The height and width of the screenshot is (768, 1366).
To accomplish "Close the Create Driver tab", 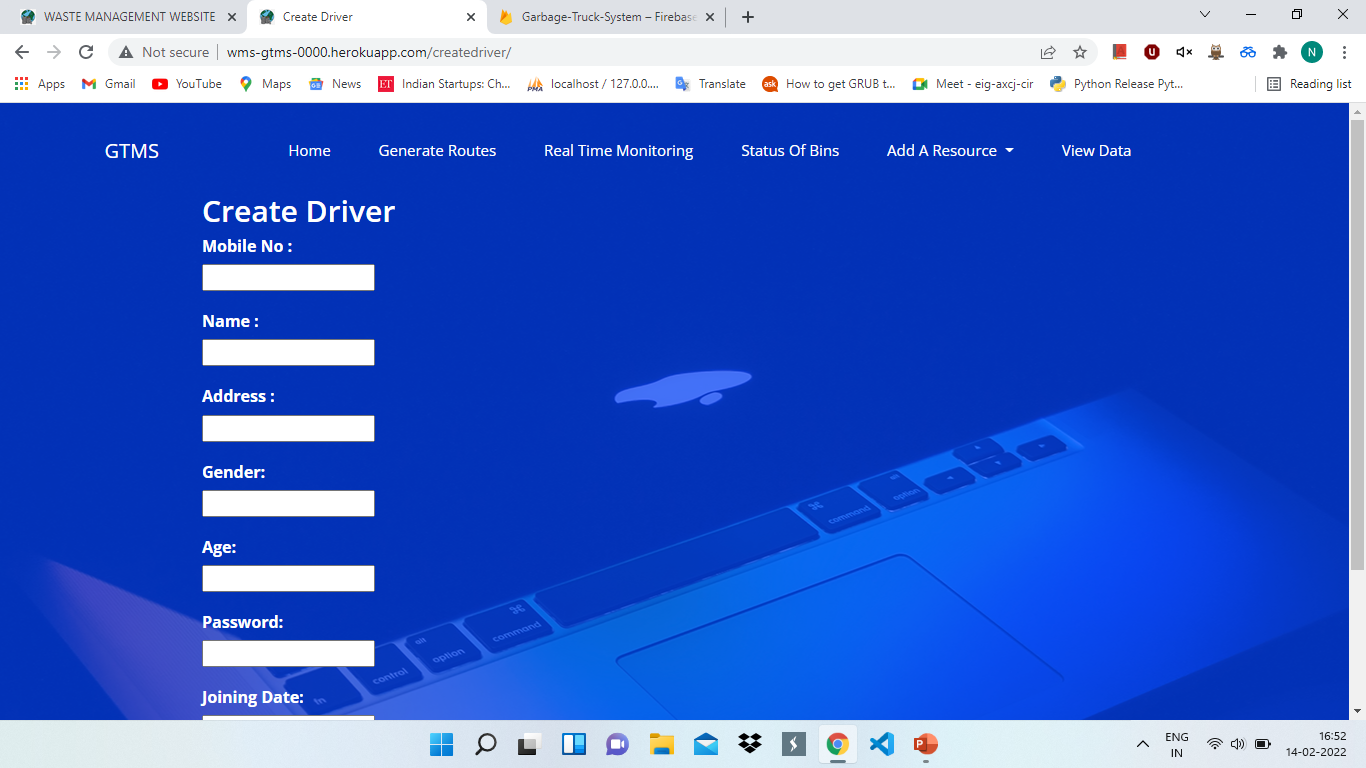I will coord(471,17).
